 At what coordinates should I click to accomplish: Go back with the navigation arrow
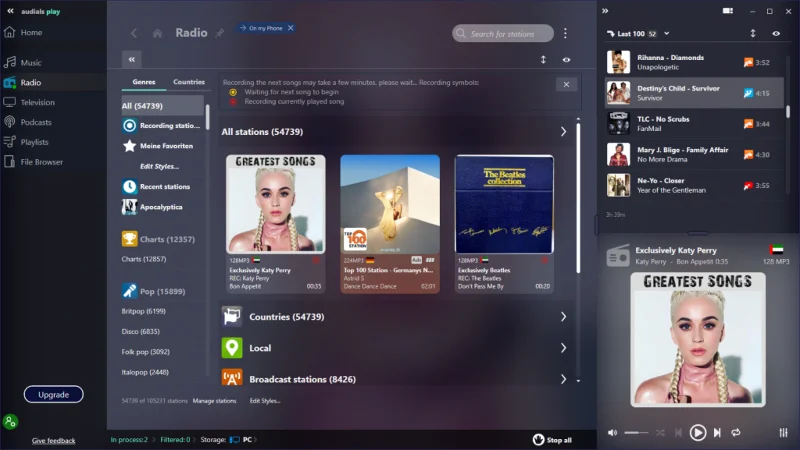click(134, 33)
